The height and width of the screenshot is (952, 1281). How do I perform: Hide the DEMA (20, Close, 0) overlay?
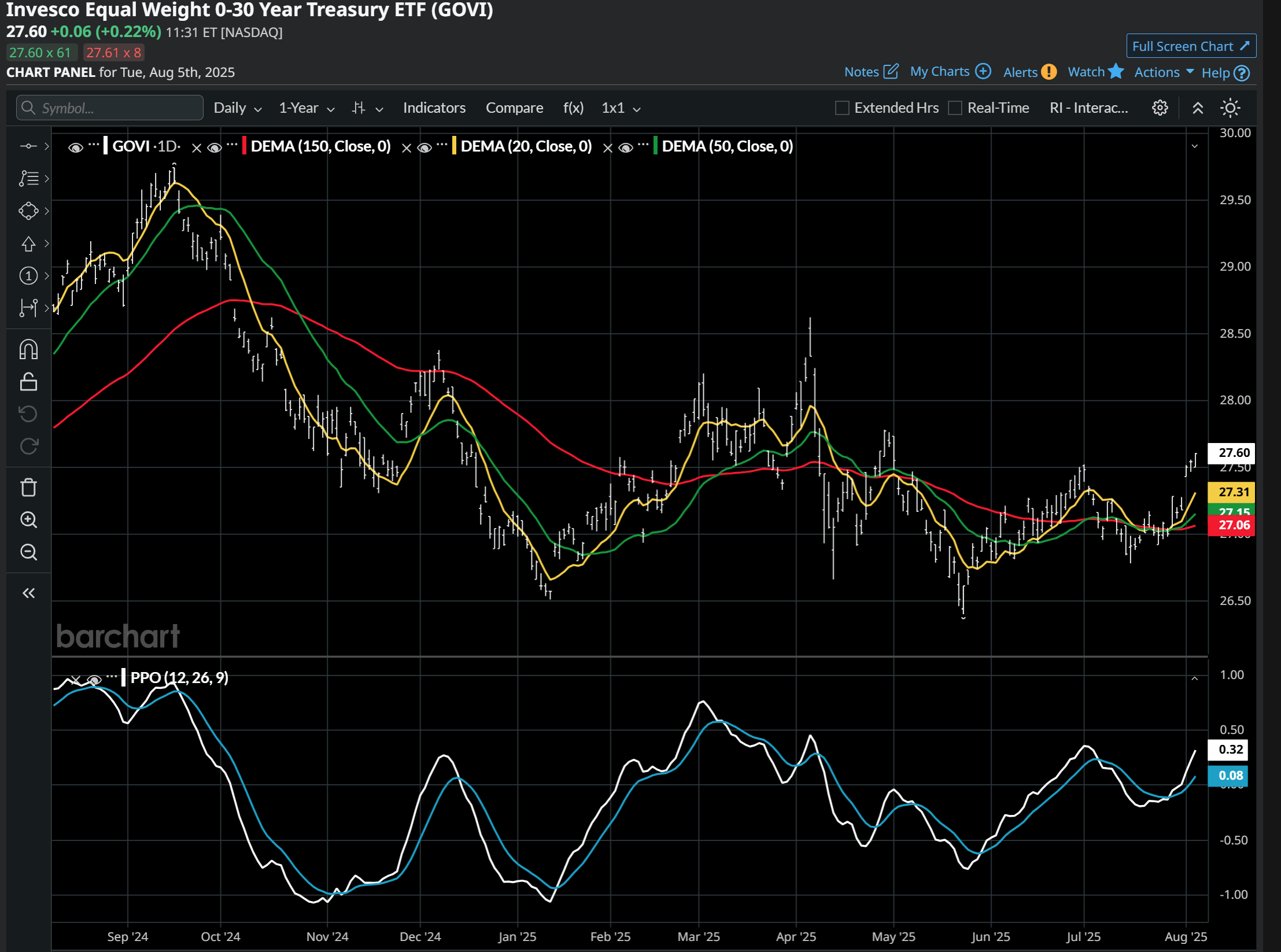pyautogui.click(x=424, y=147)
